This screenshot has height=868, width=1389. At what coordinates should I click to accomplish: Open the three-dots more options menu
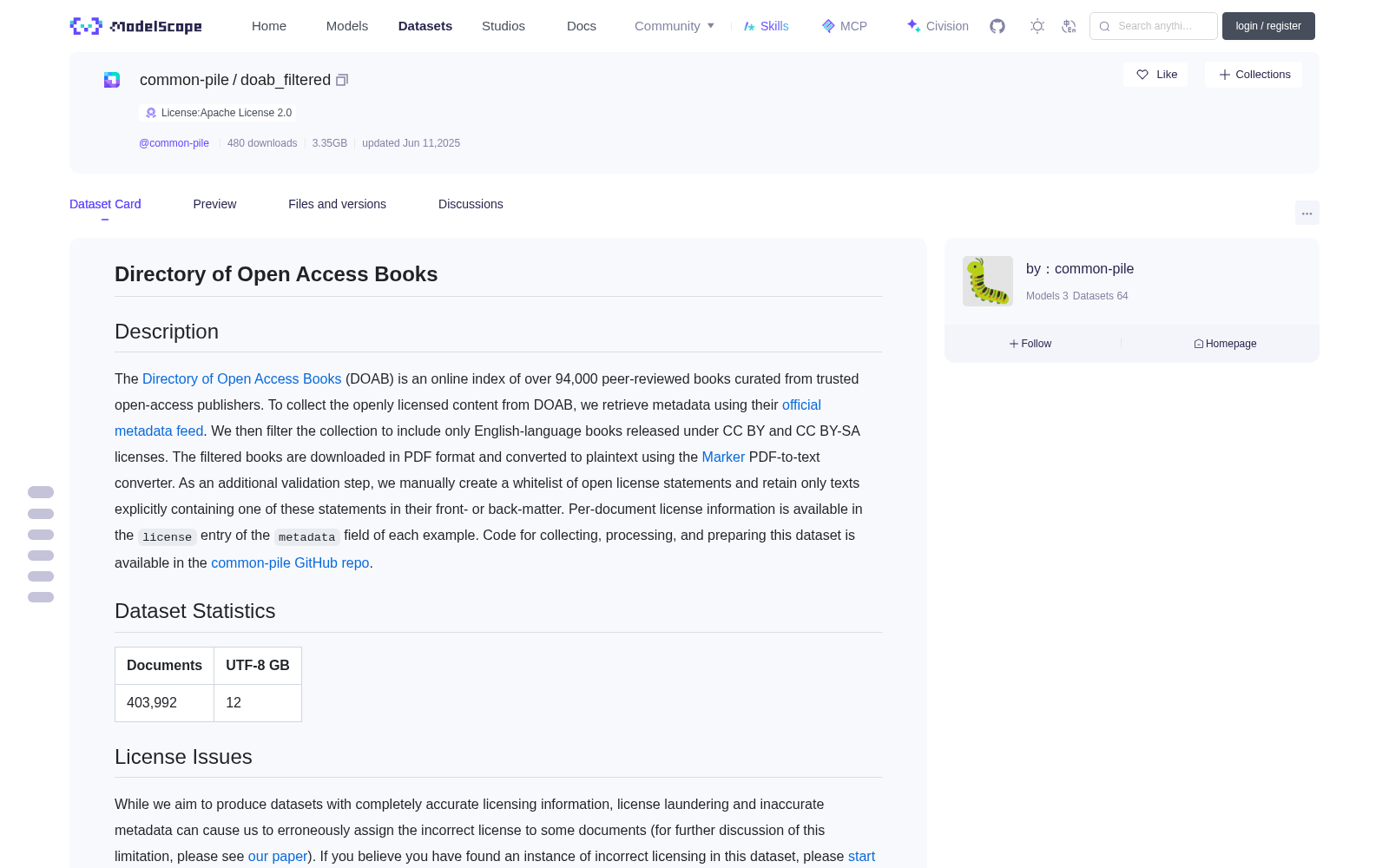pos(1307,213)
